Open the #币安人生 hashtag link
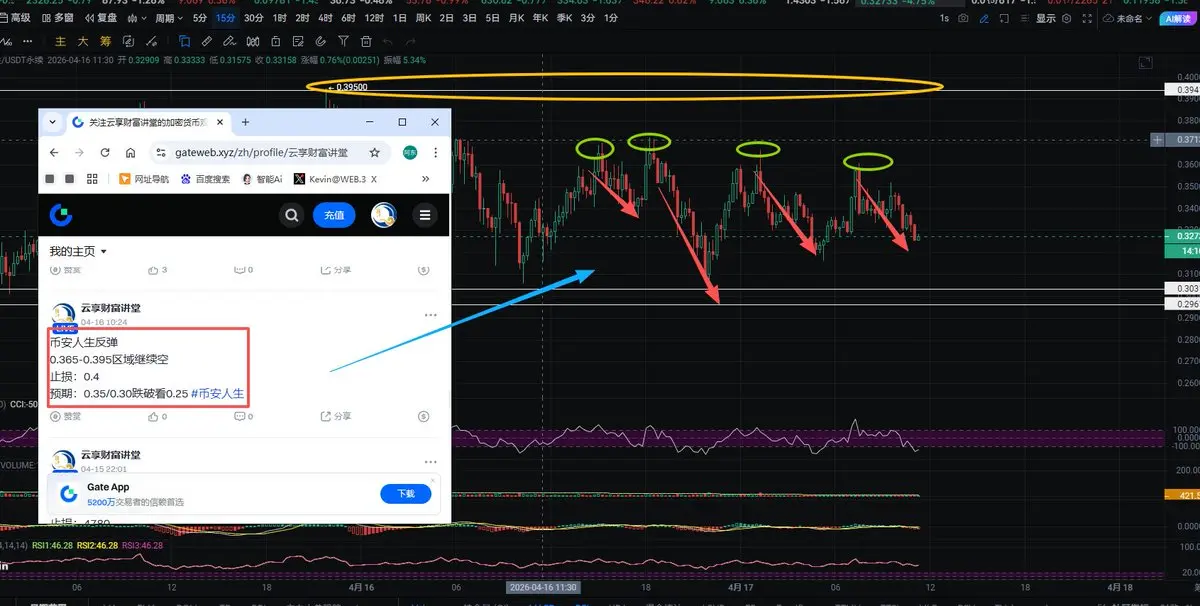This screenshot has width=1200, height=606. tap(217, 393)
